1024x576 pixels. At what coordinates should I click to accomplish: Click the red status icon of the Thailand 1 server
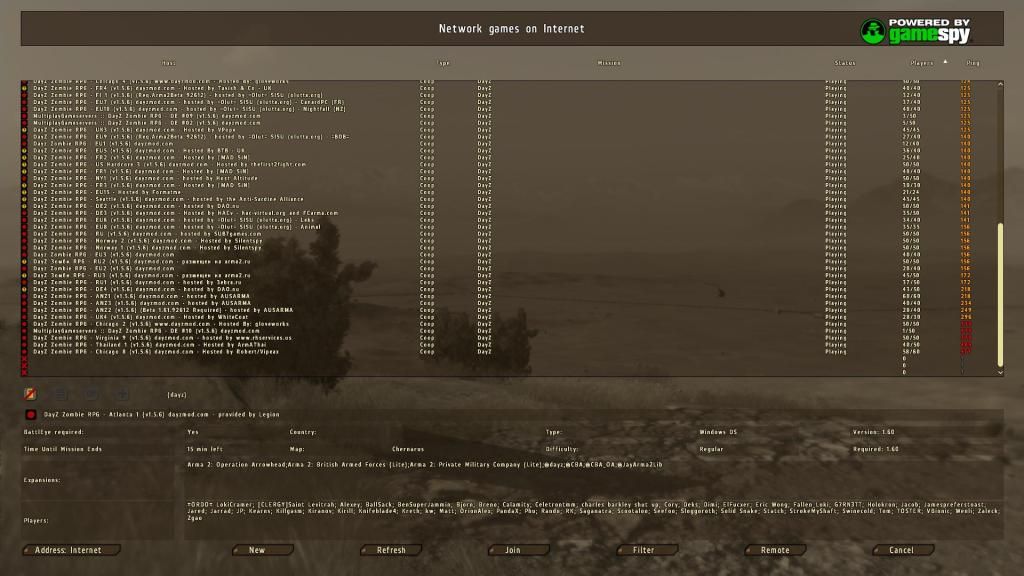(24, 345)
